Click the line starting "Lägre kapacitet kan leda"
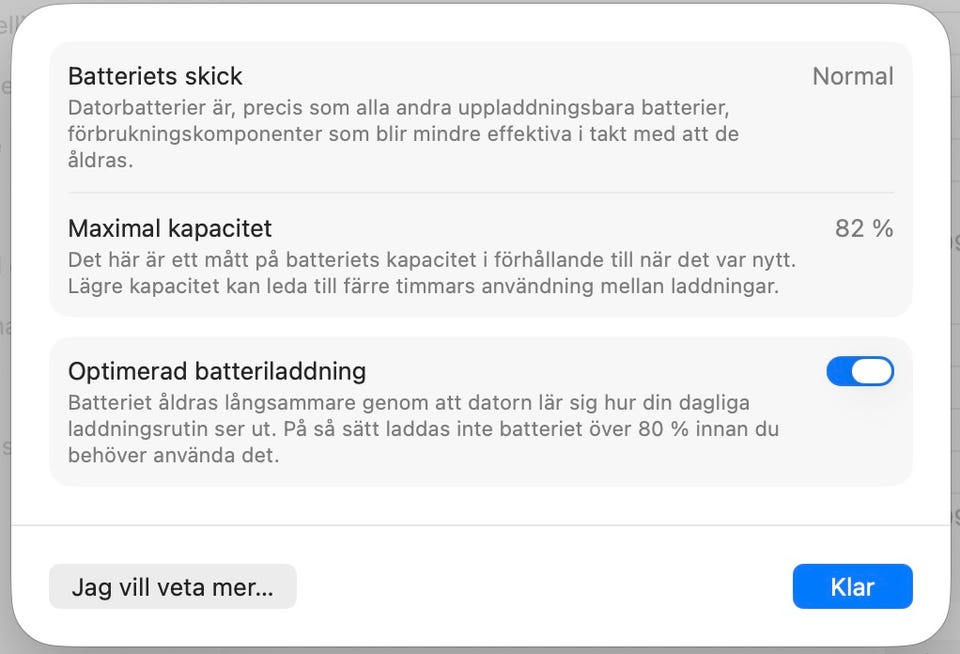Viewport: 960px width, 654px height. pyautogui.click(x=423, y=286)
